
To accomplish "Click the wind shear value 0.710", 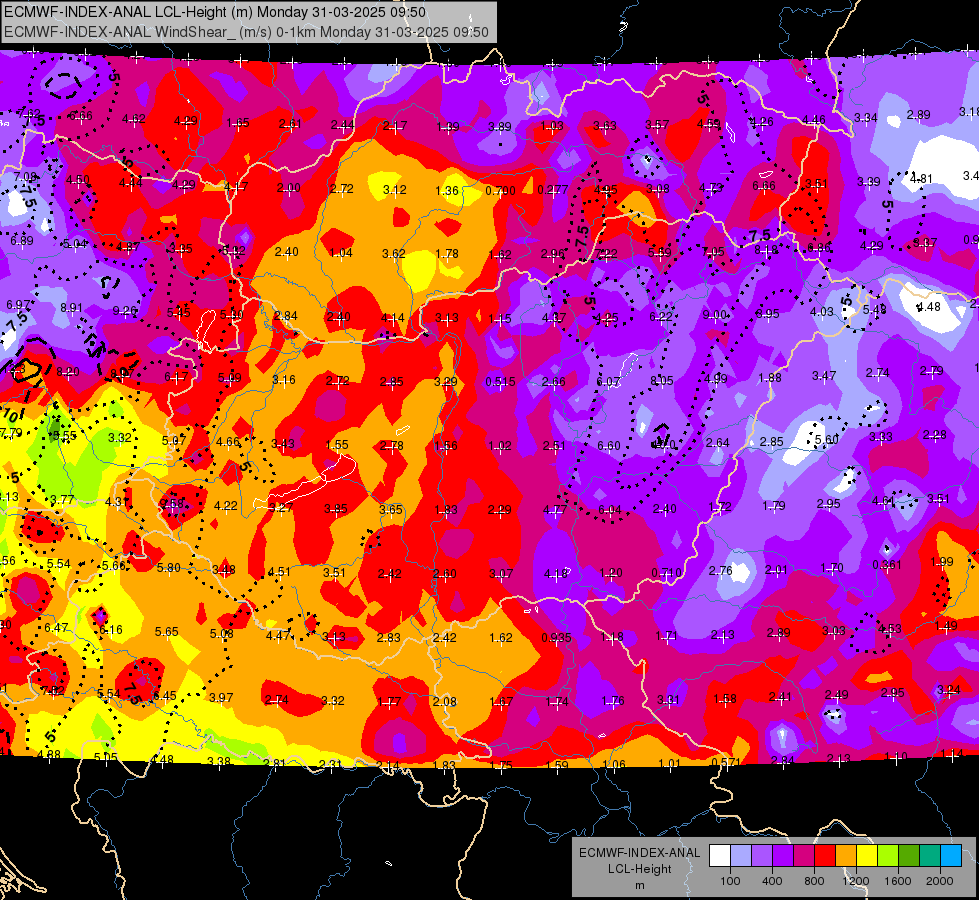I will click(666, 573).
